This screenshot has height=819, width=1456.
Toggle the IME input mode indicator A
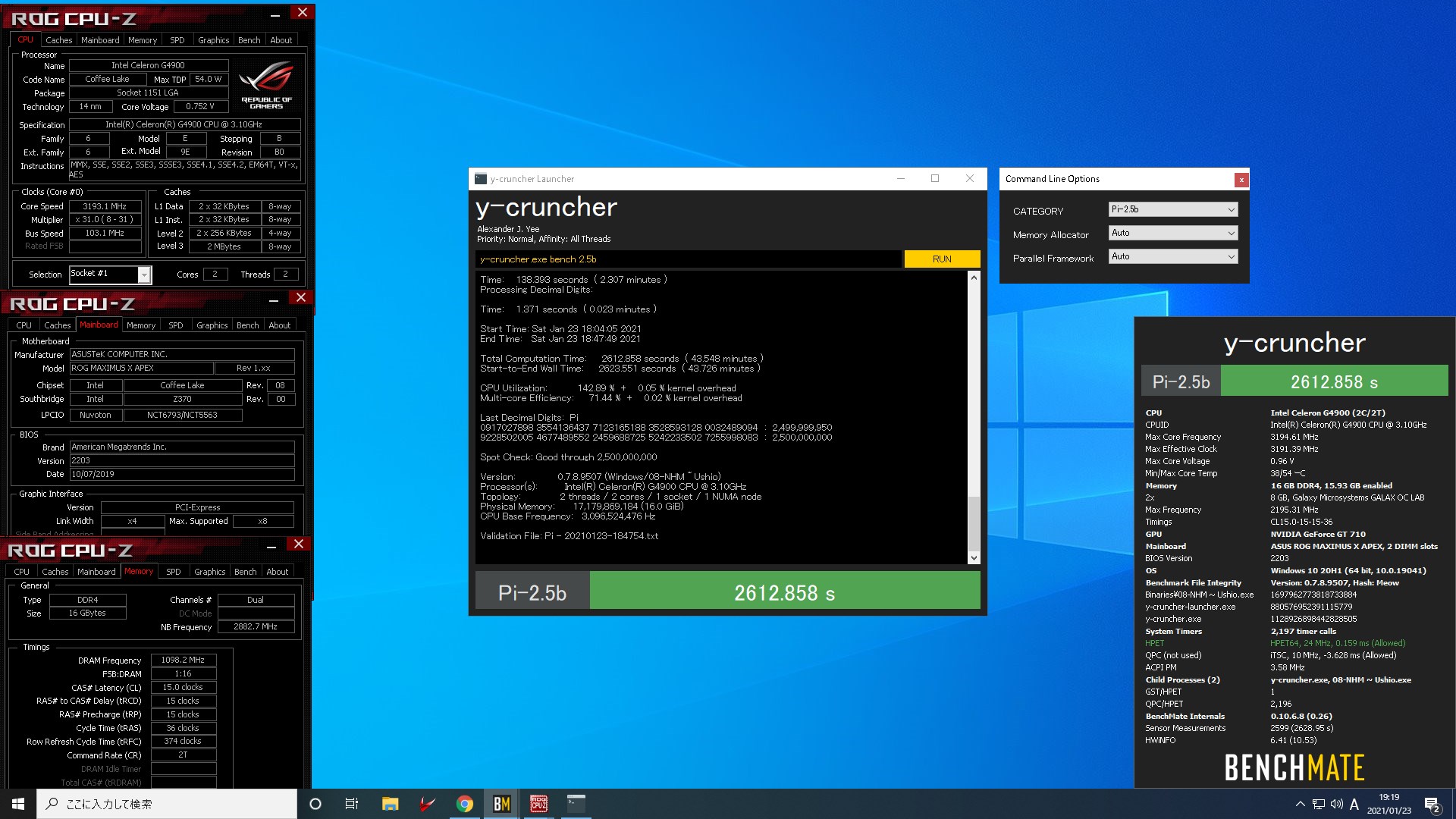(x=1354, y=804)
